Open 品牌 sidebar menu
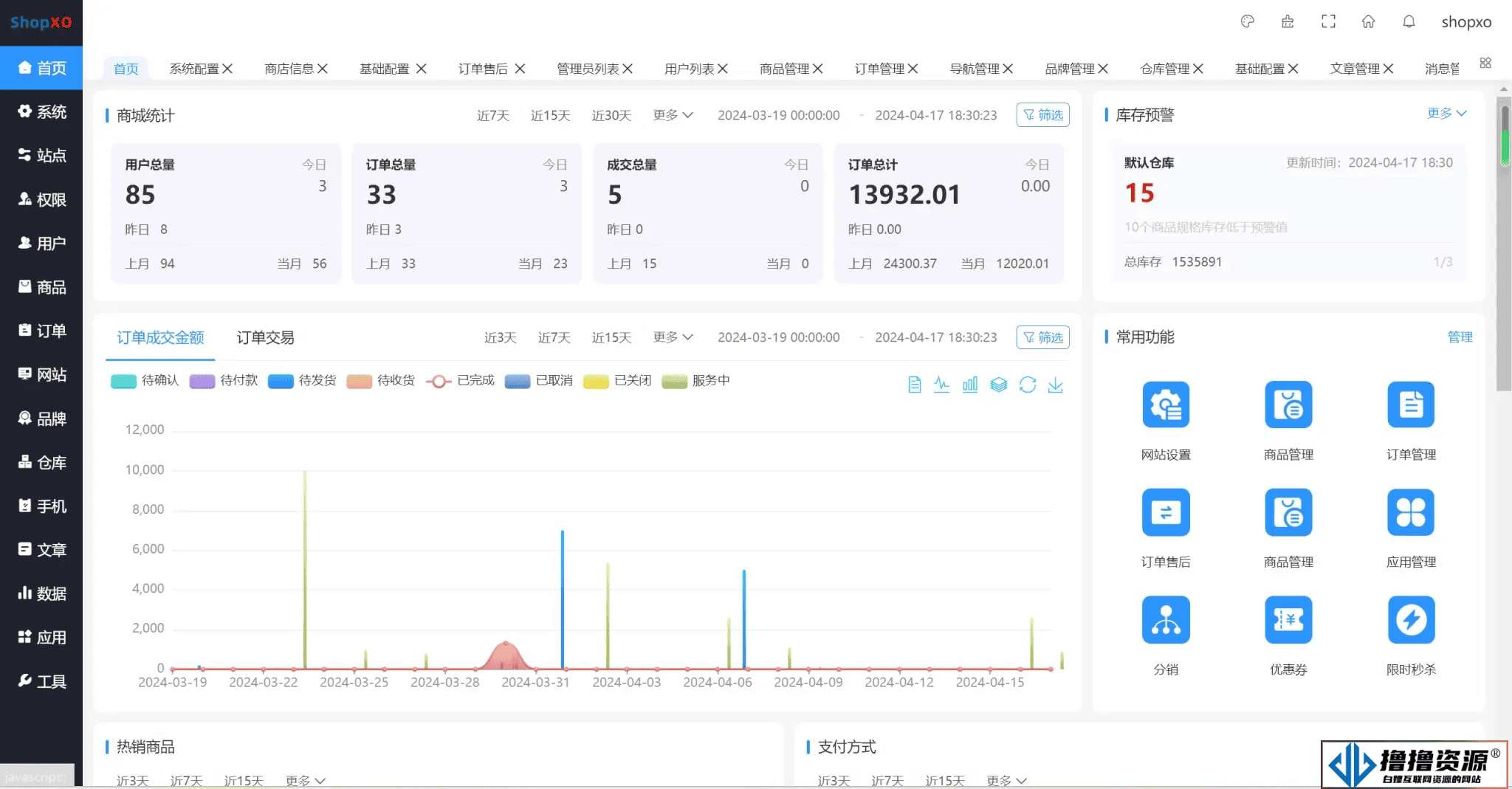The height and width of the screenshot is (789, 1512). point(41,418)
